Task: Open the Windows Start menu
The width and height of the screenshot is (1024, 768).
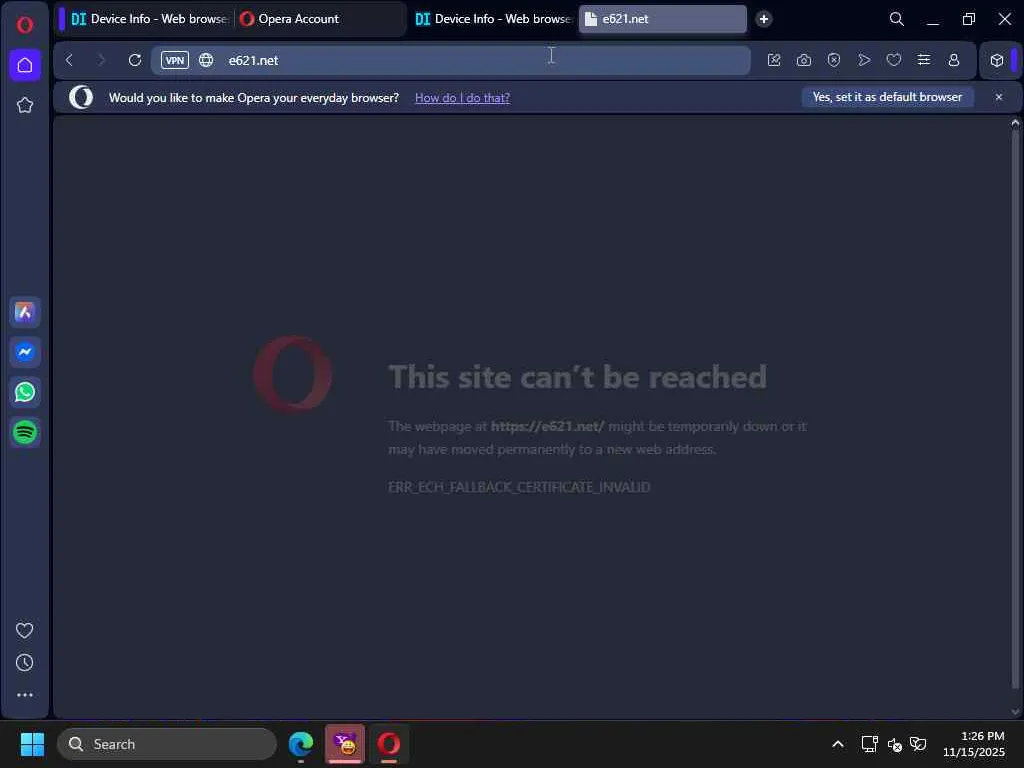Action: (x=32, y=744)
